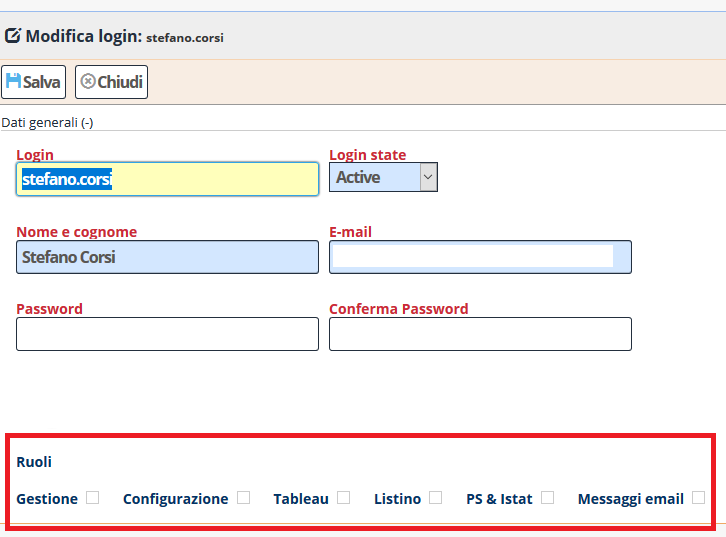The height and width of the screenshot is (537, 726).
Task: Click the edit pencil icon beside Modifica login
Action: 13,36
